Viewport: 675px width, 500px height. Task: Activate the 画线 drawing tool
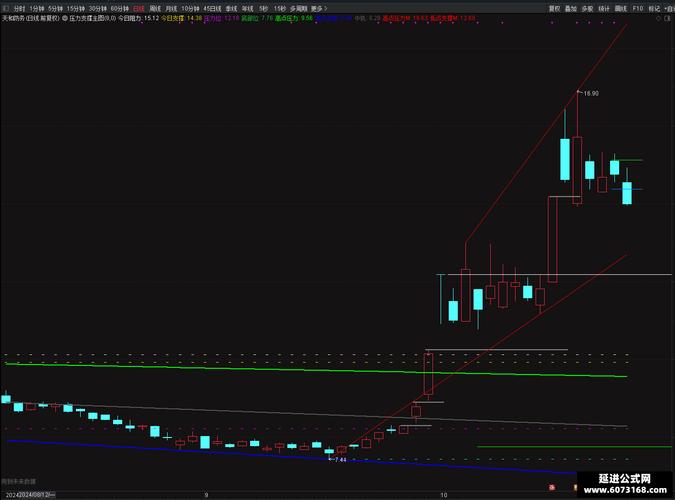(x=620, y=7)
